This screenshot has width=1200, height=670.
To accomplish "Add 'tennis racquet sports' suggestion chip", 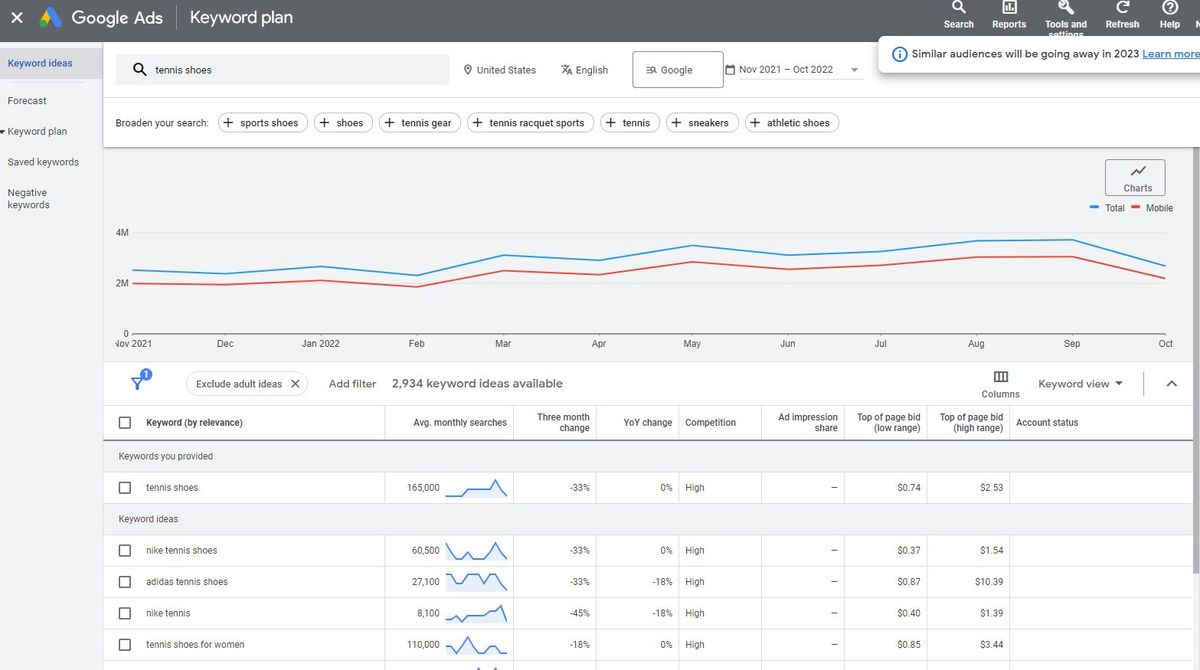I will point(530,123).
